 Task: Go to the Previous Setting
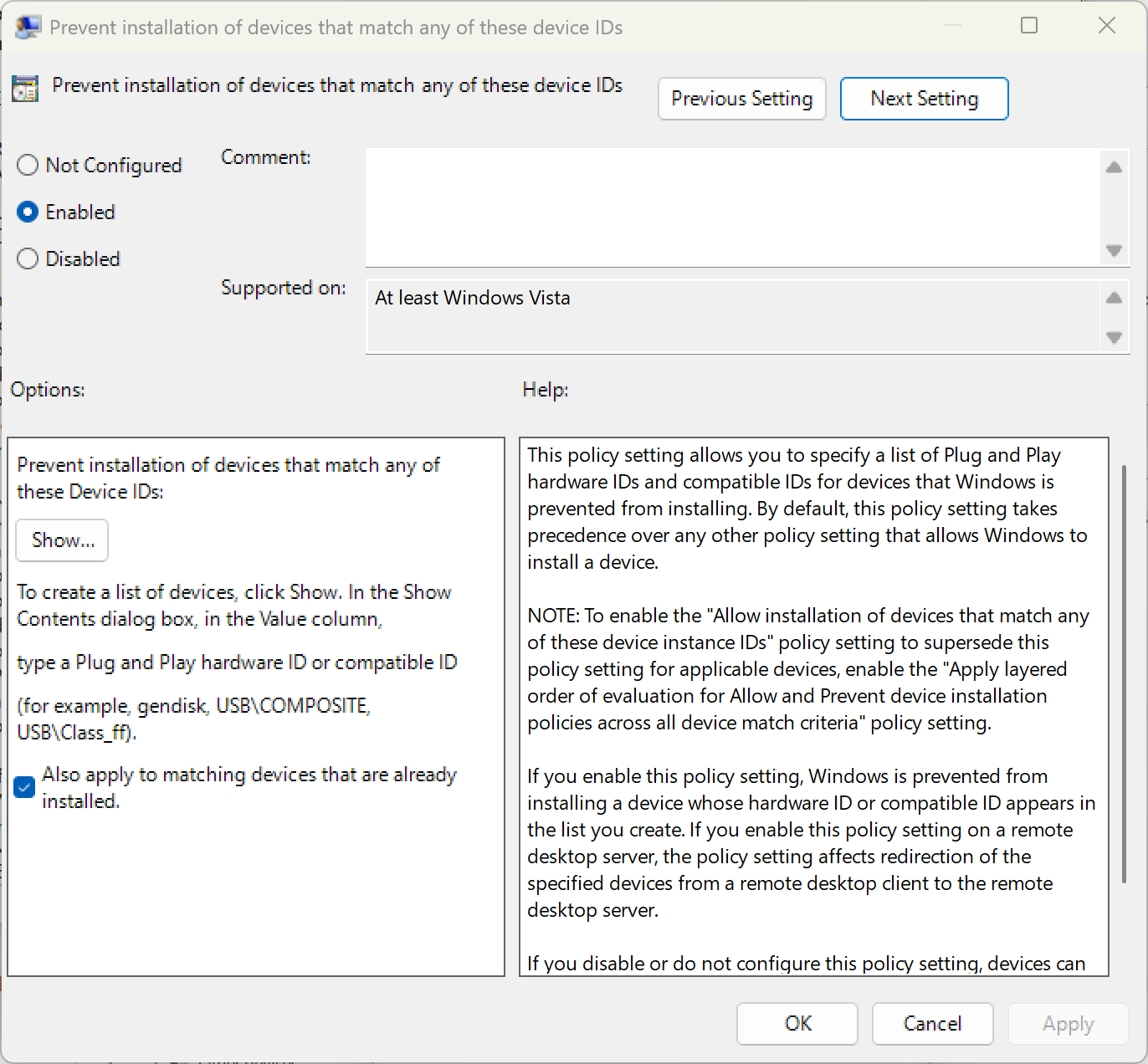coord(741,99)
